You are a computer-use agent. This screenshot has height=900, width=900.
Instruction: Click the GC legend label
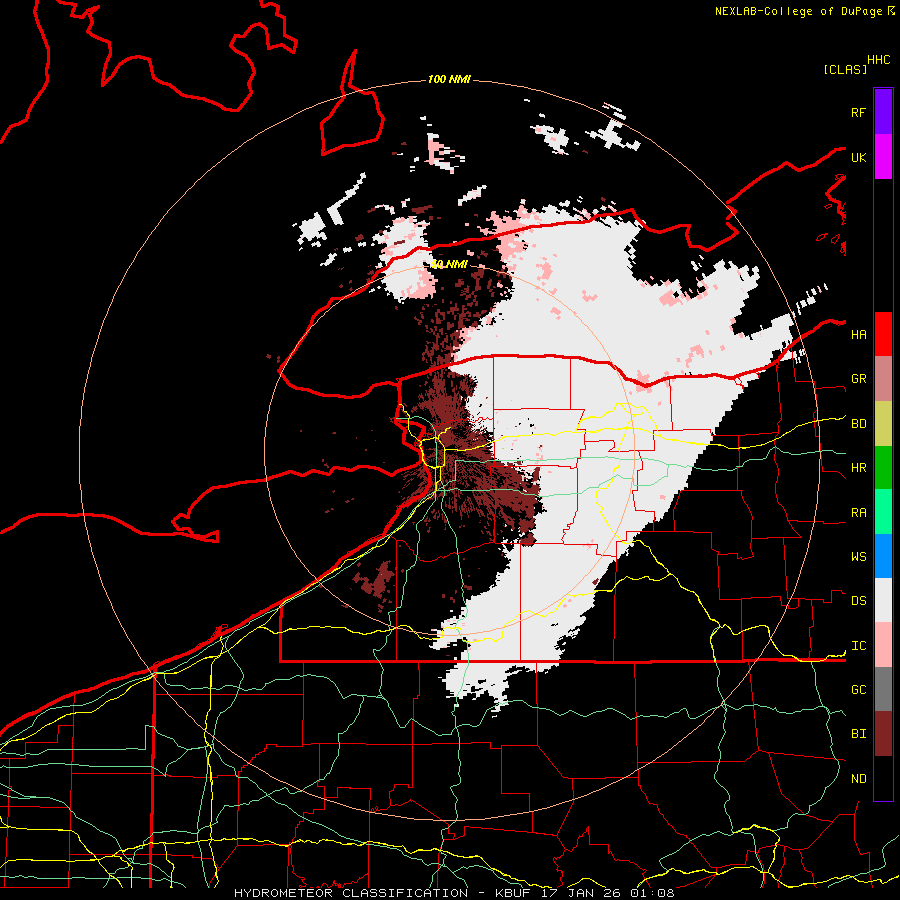pos(858,690)
